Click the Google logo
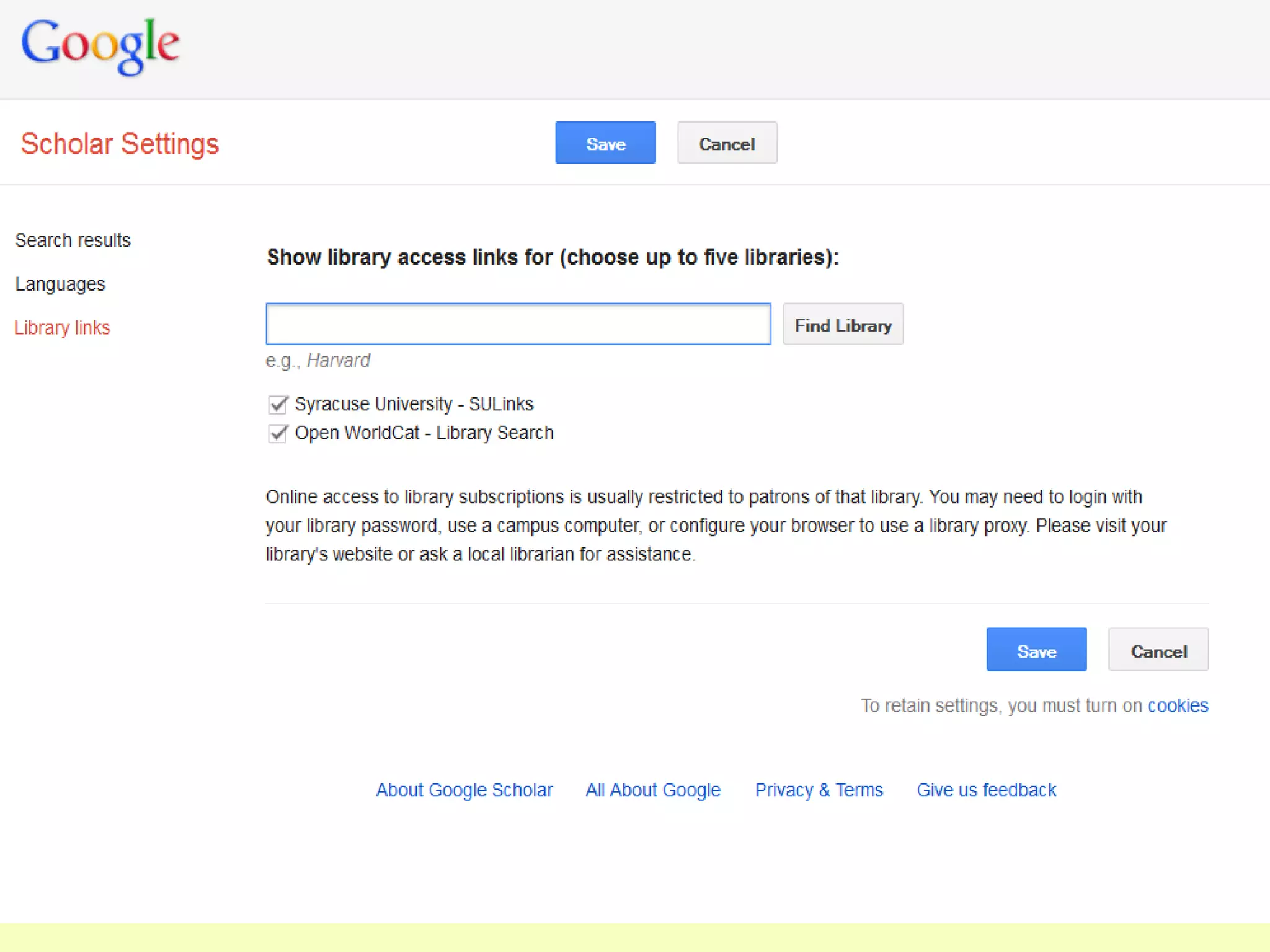 coord(100,45)
